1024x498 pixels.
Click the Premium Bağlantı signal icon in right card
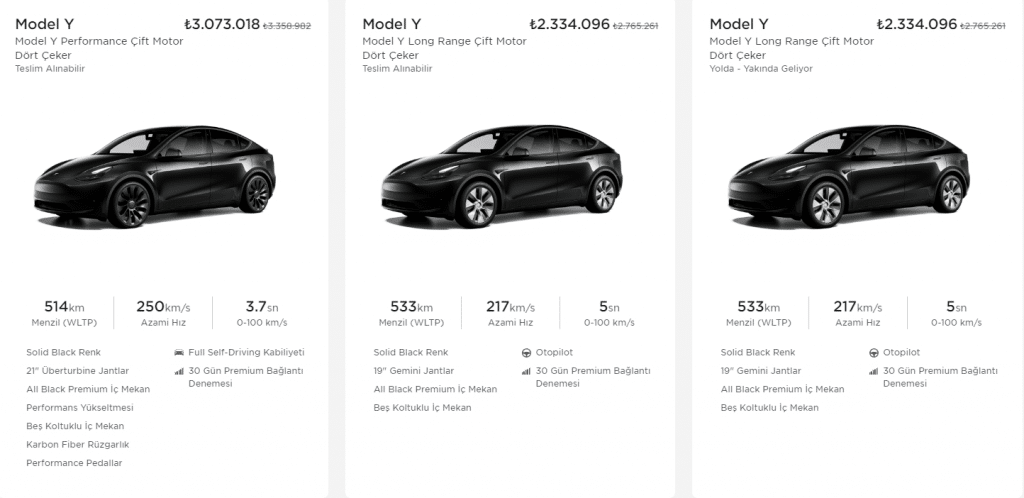pos(874,371)
